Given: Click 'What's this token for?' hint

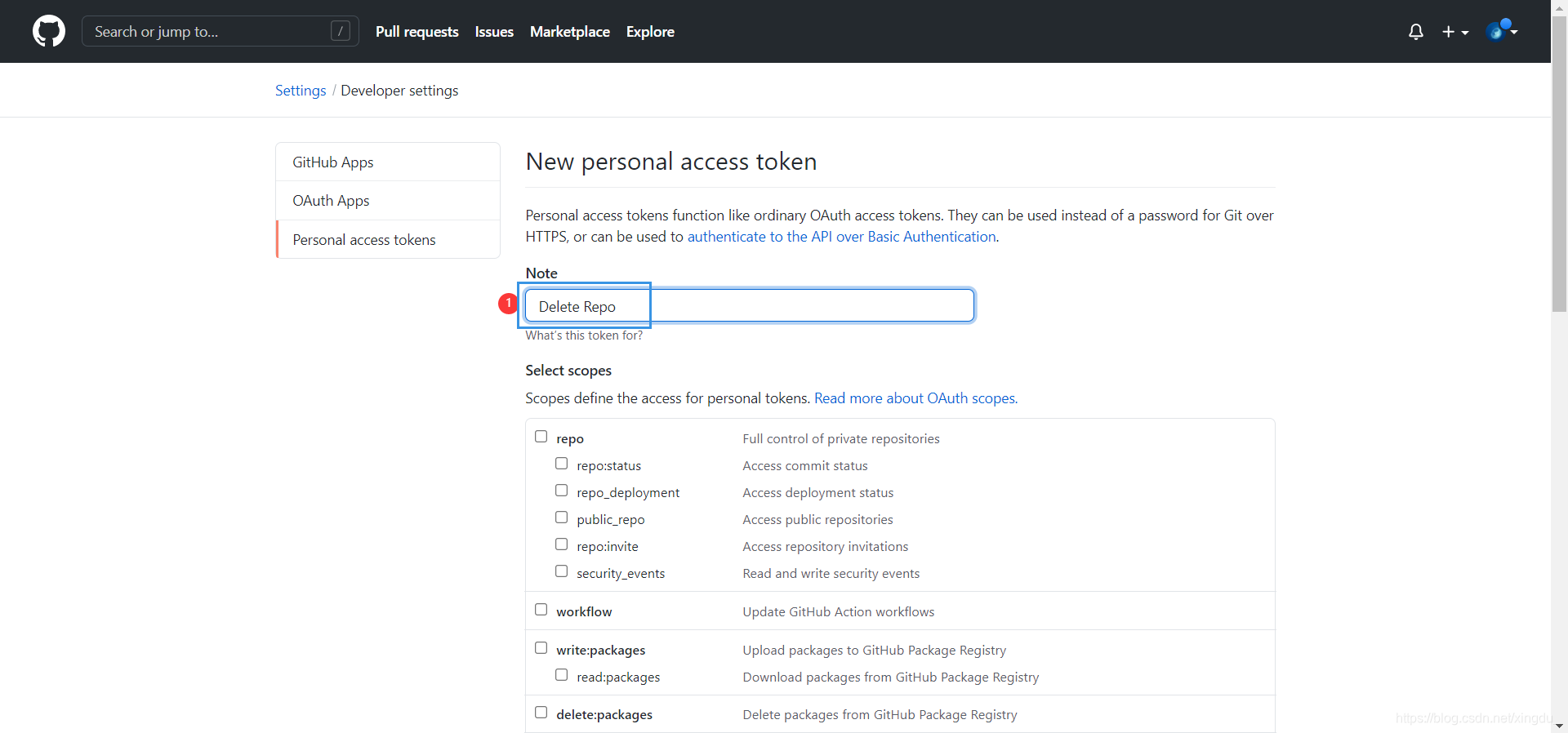Looking at the screenshot, I should click(x=584, y=335).
